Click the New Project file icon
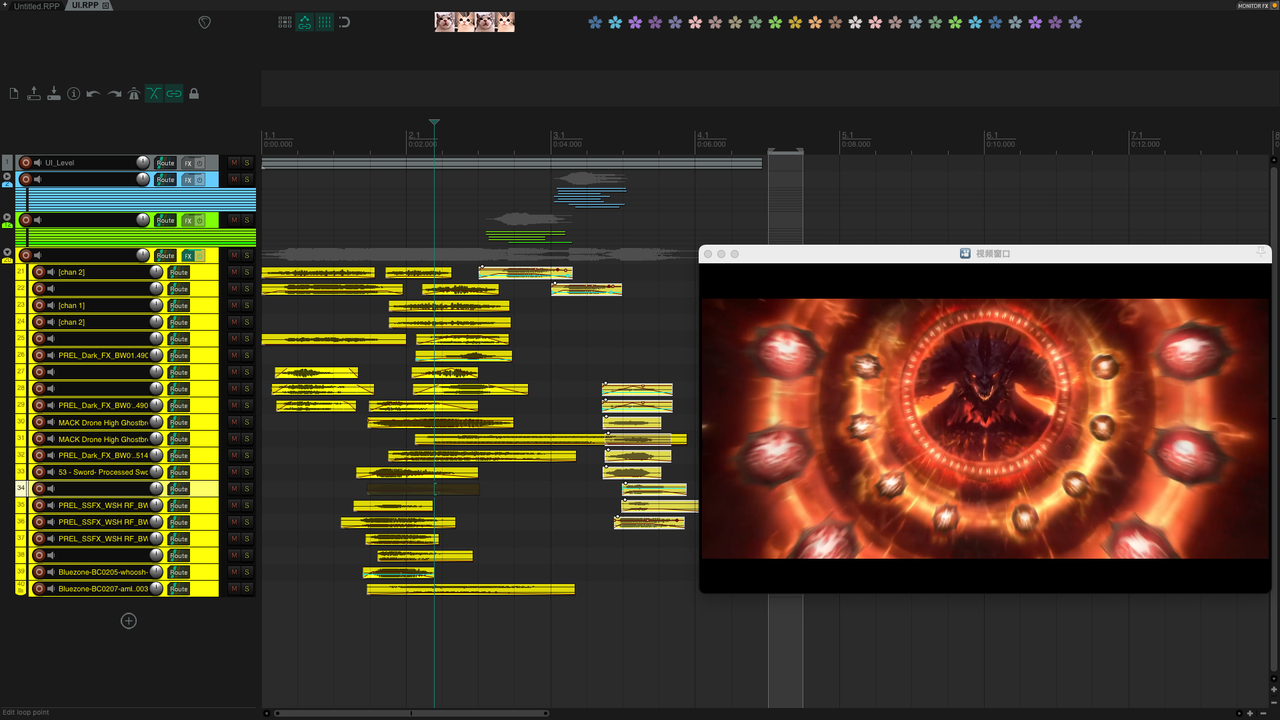 pos(14,94)
